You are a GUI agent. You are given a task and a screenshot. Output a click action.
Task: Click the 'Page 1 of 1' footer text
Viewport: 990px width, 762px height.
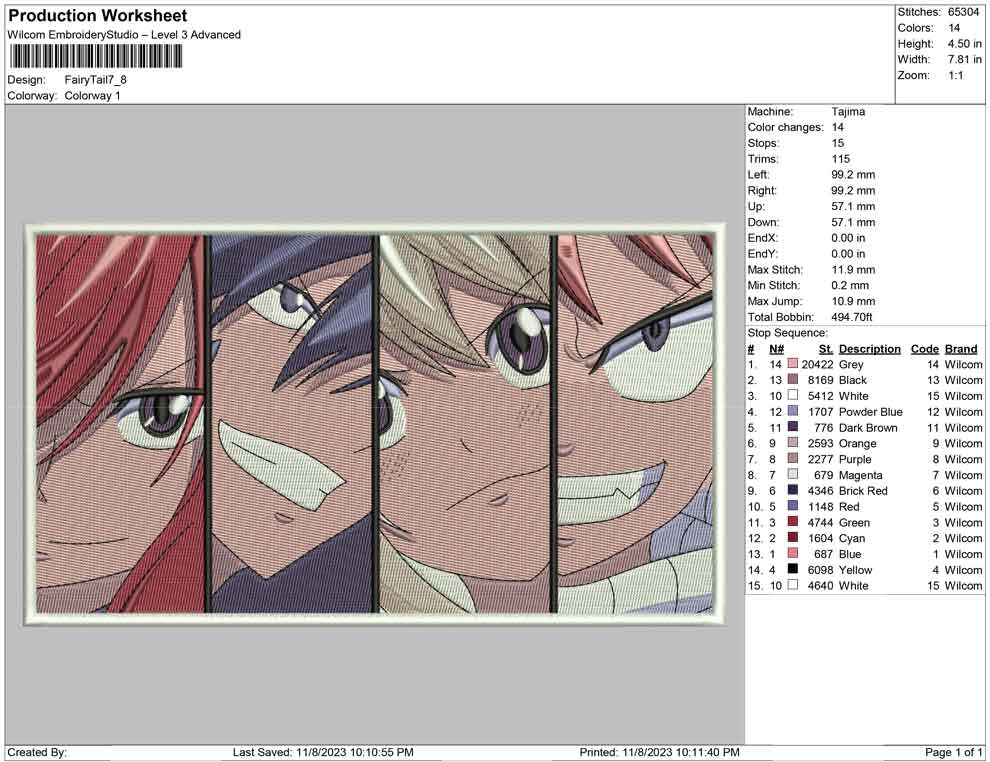point(953,752)
